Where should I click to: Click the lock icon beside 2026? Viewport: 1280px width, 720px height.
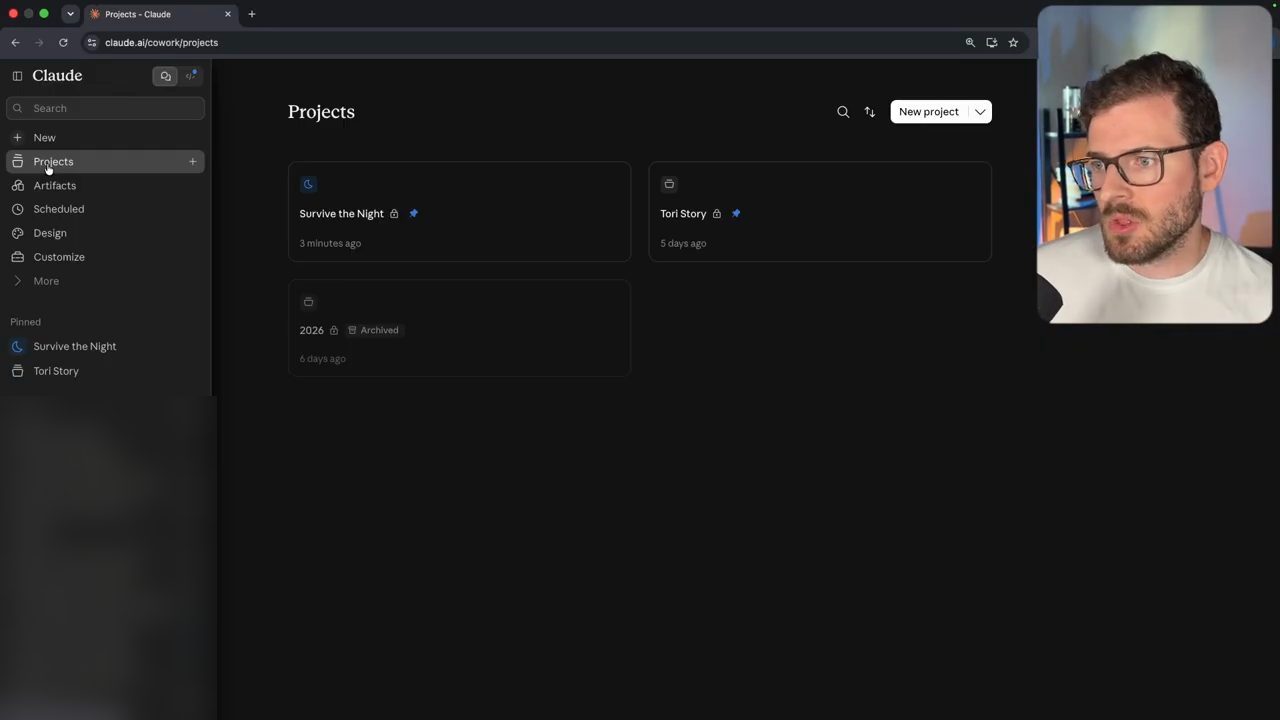coord(334,330)
